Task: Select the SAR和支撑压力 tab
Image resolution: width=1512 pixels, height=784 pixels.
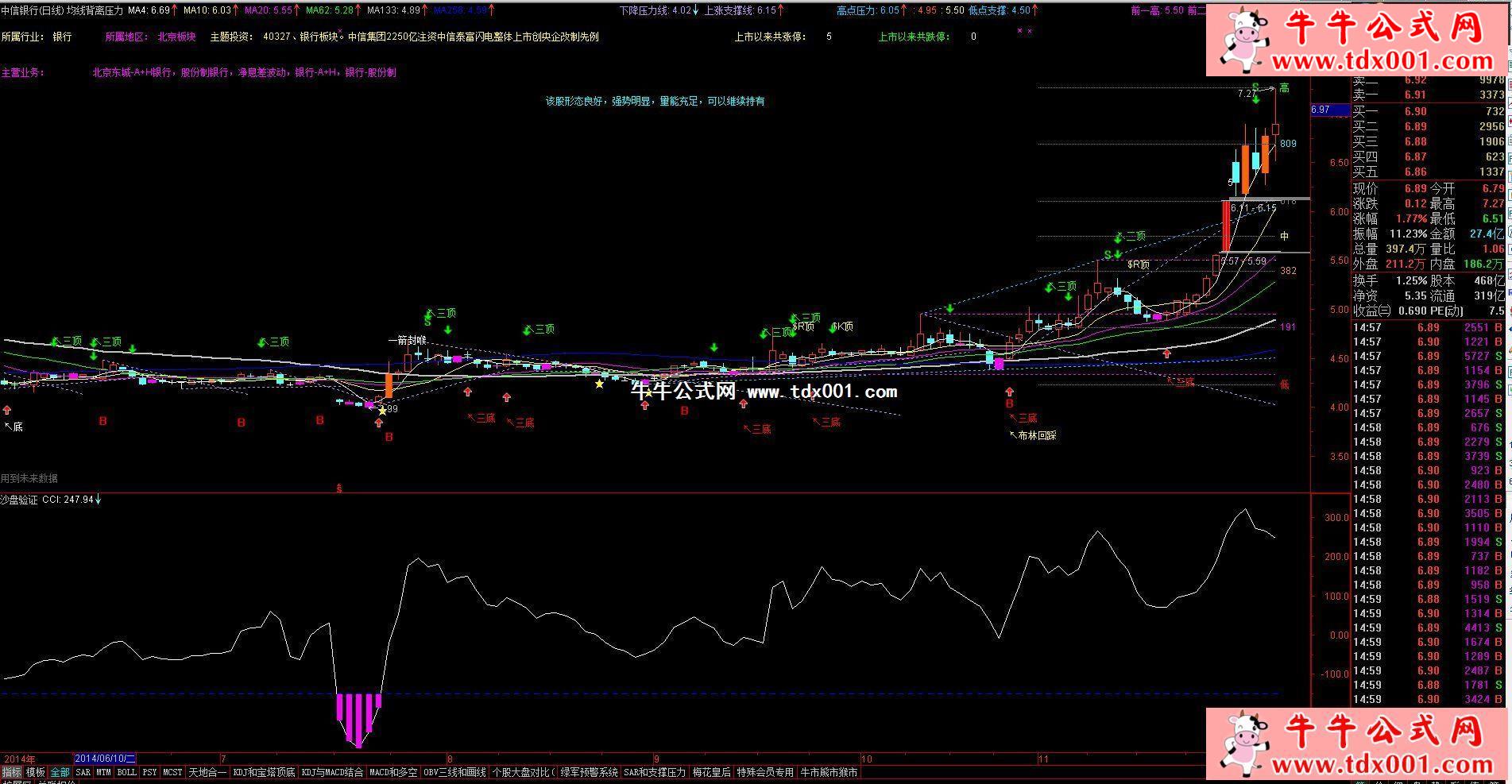Action: tap(655, 772)
